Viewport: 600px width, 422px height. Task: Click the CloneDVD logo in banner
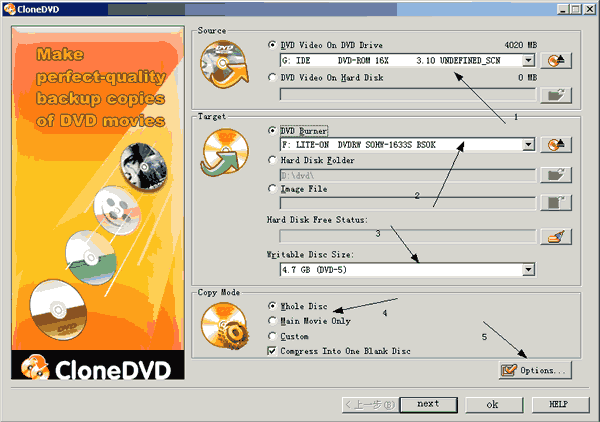point(98,368)
